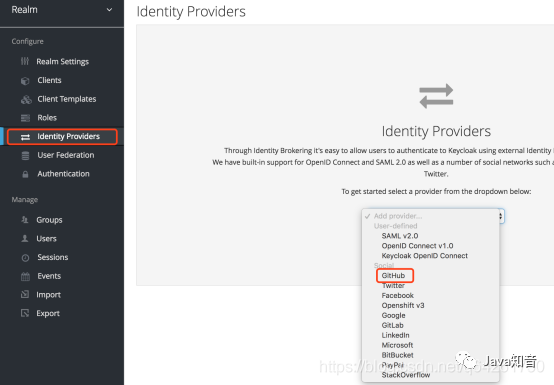
Task: Click the User Federation database icon
Action: [25, 155]
